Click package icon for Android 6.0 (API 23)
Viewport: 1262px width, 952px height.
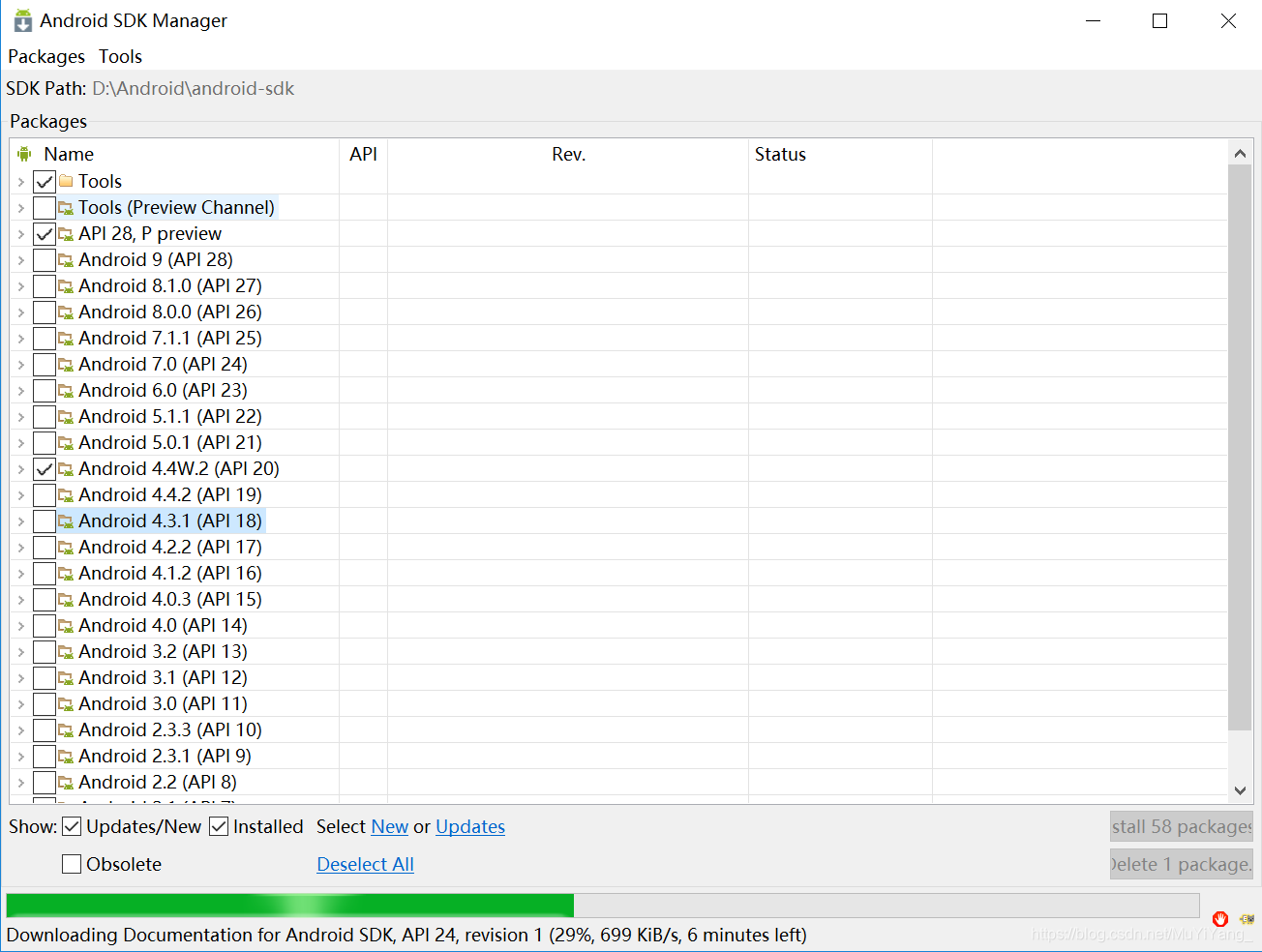66,390
